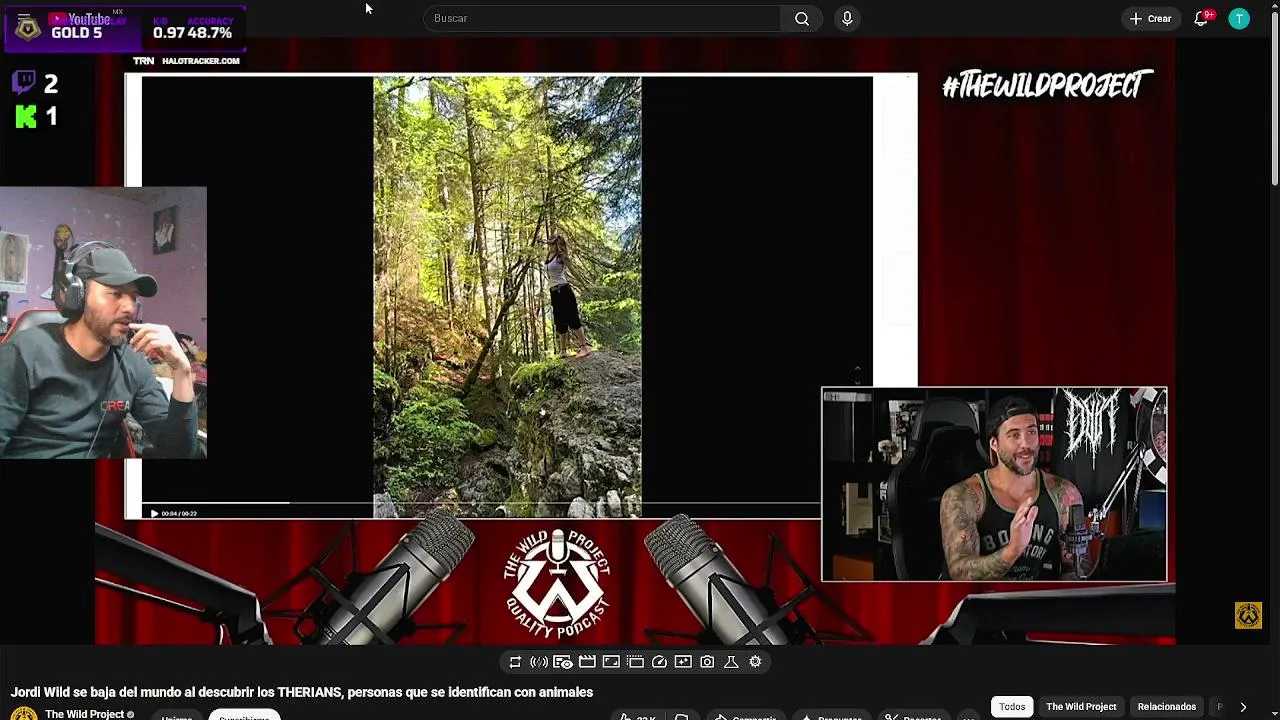1280x720 pixels.
Task: Click the Kick logo in the overlay
Action: click(x=26, y=117)
